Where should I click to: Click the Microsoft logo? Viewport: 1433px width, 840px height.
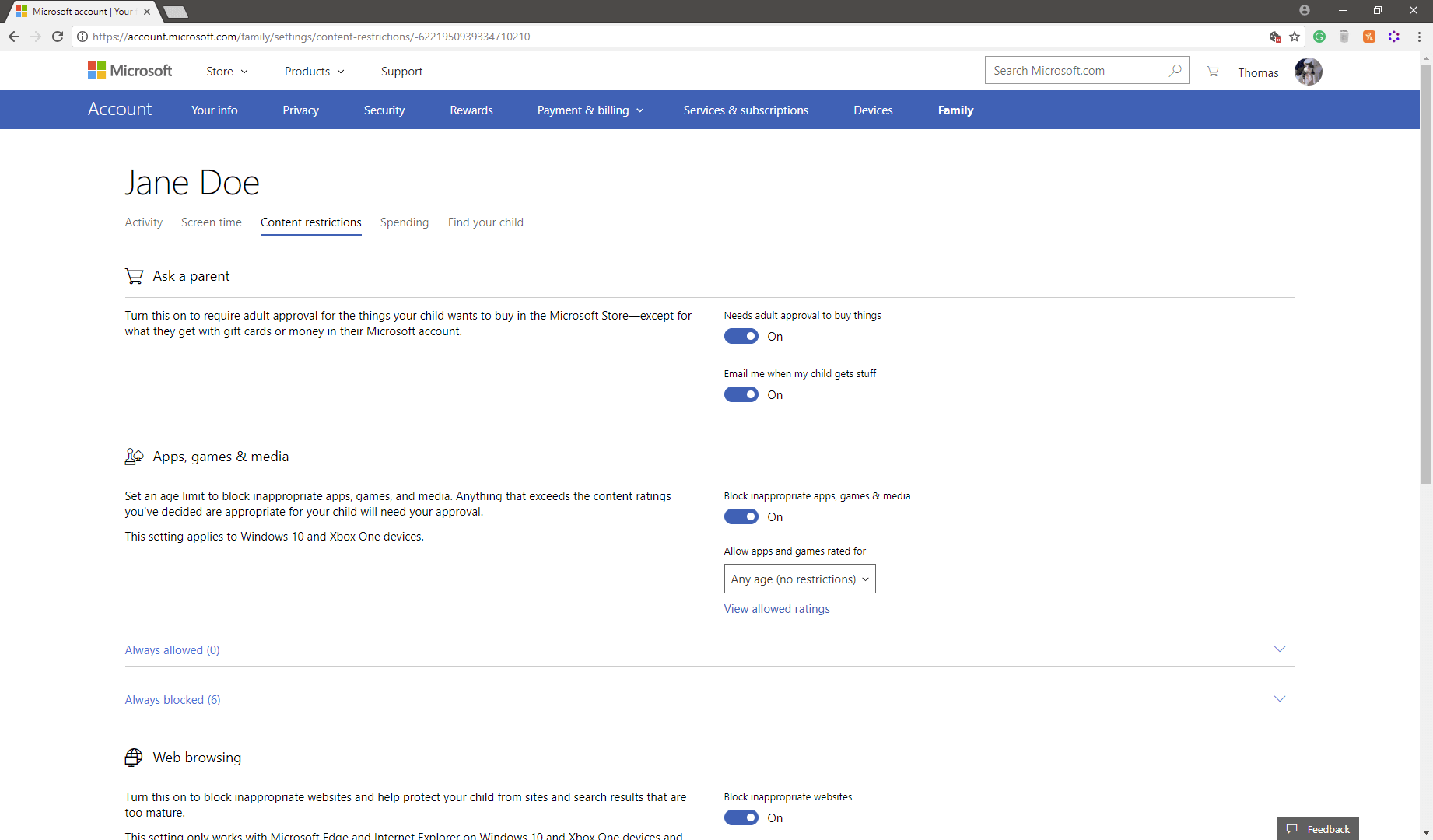pyautogui.click(x=130, y=71)
